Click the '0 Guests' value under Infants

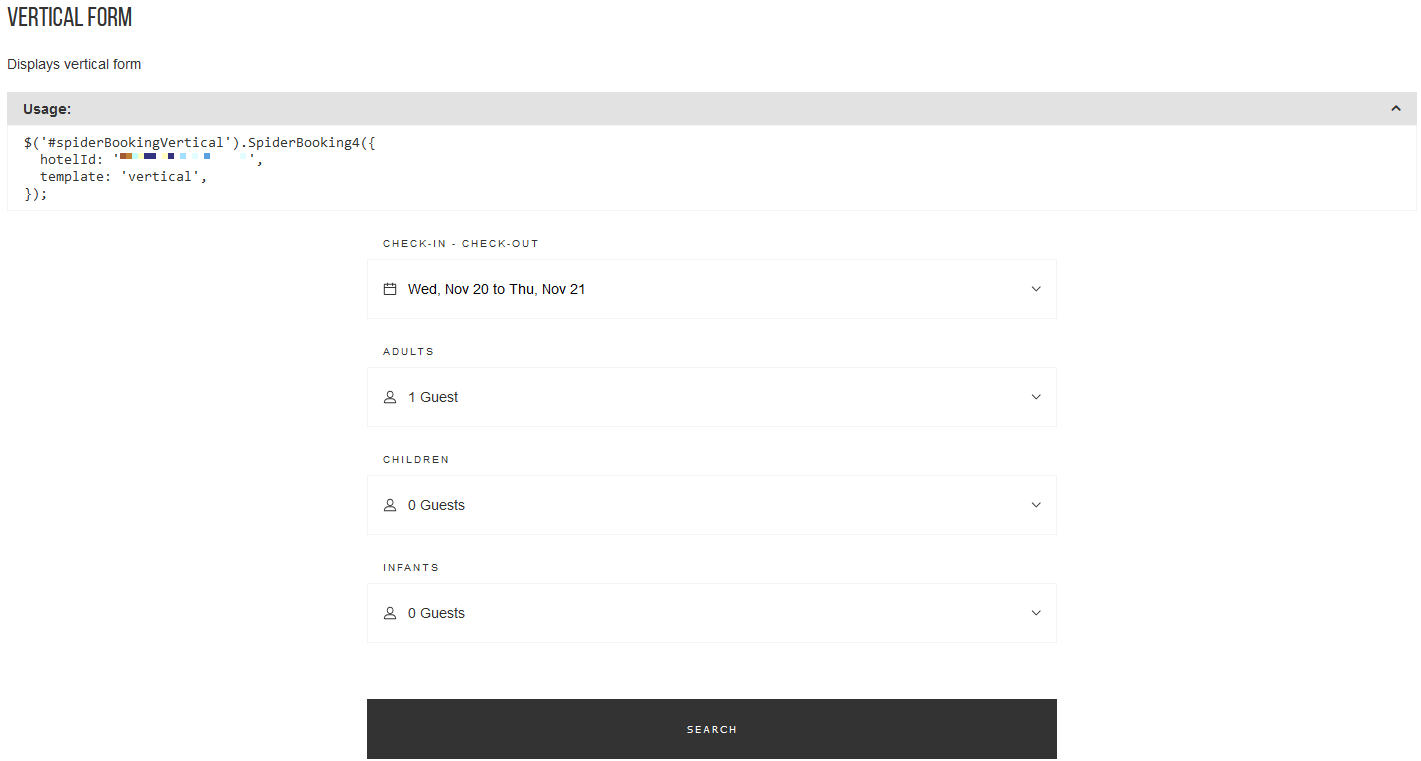click(x=436, y=613)
